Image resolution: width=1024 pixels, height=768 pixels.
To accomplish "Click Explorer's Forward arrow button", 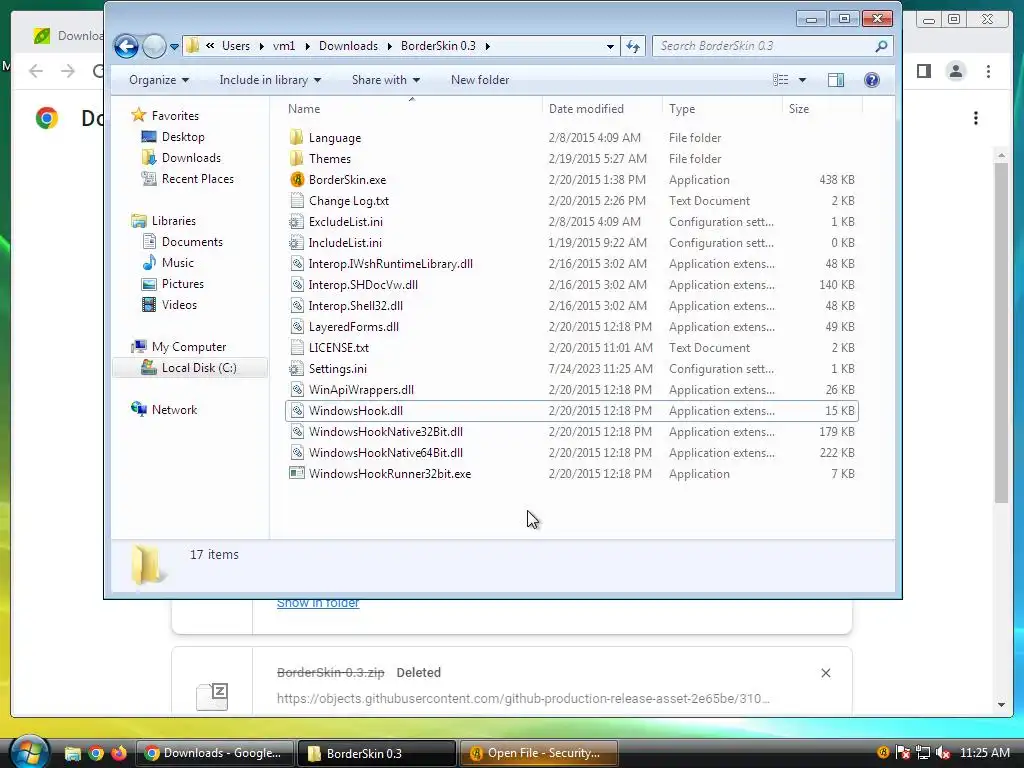I will point(154,46).
